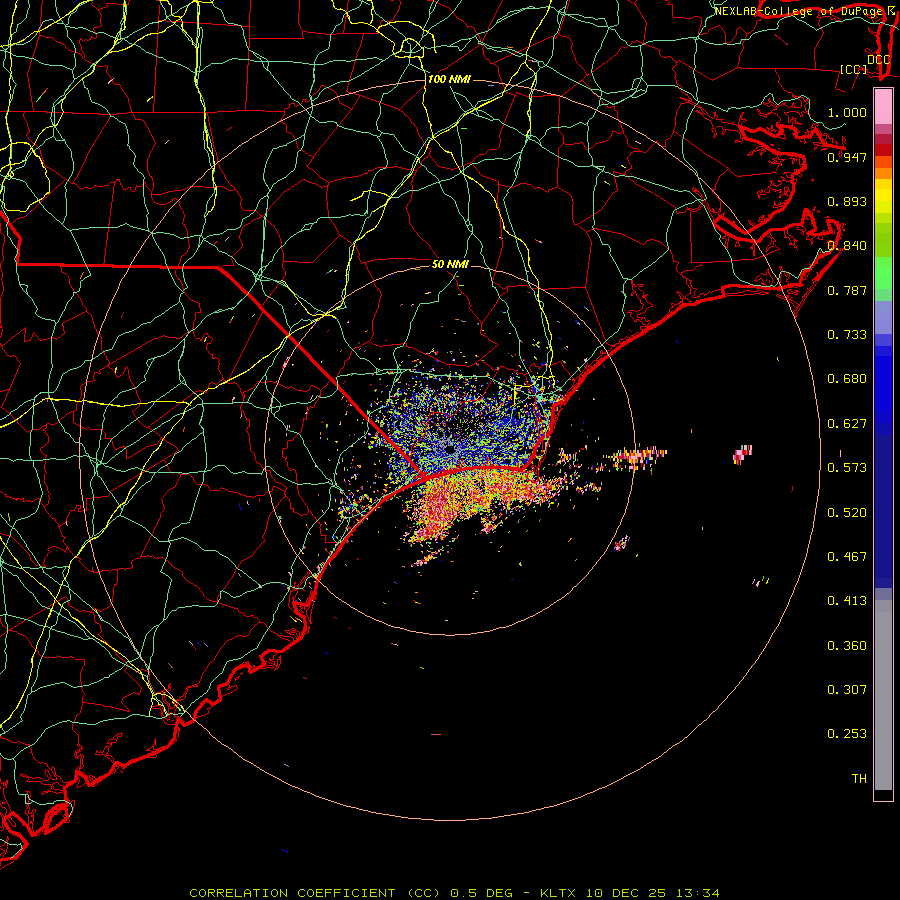Screen dimensions: 900x900
Task: Select the 0.307 legend value
Action: [x=847, y=690]
